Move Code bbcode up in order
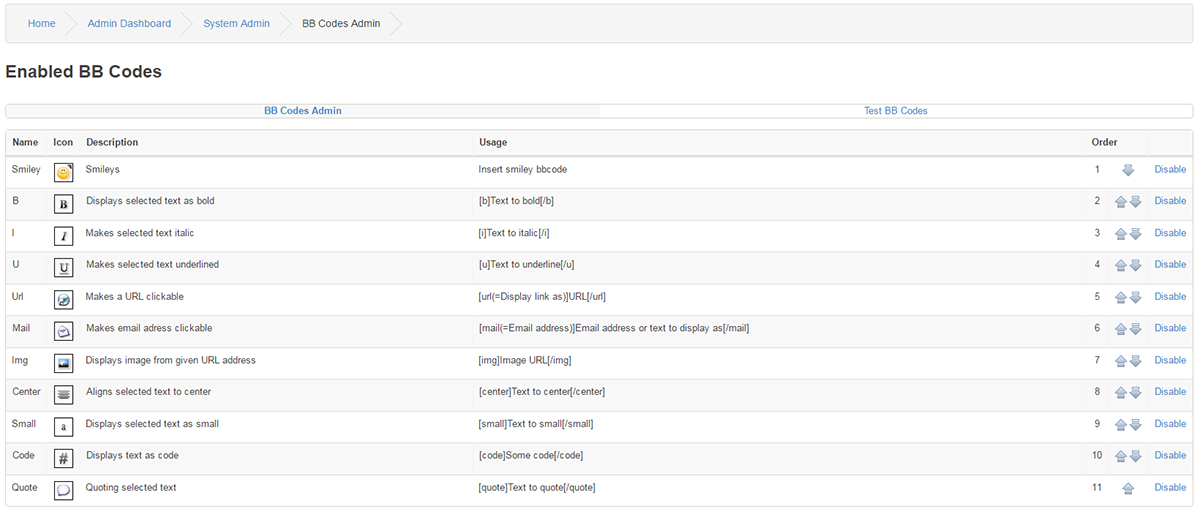The image size is (1200, 517). (1121, 456)
